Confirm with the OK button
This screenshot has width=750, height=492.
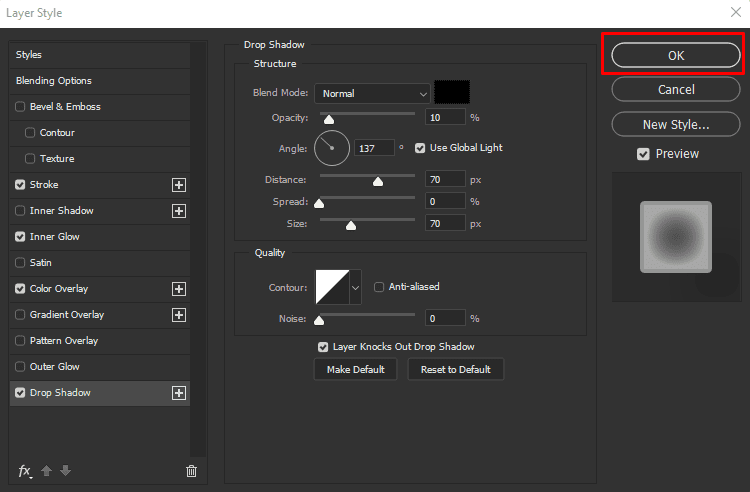(676, 55)
